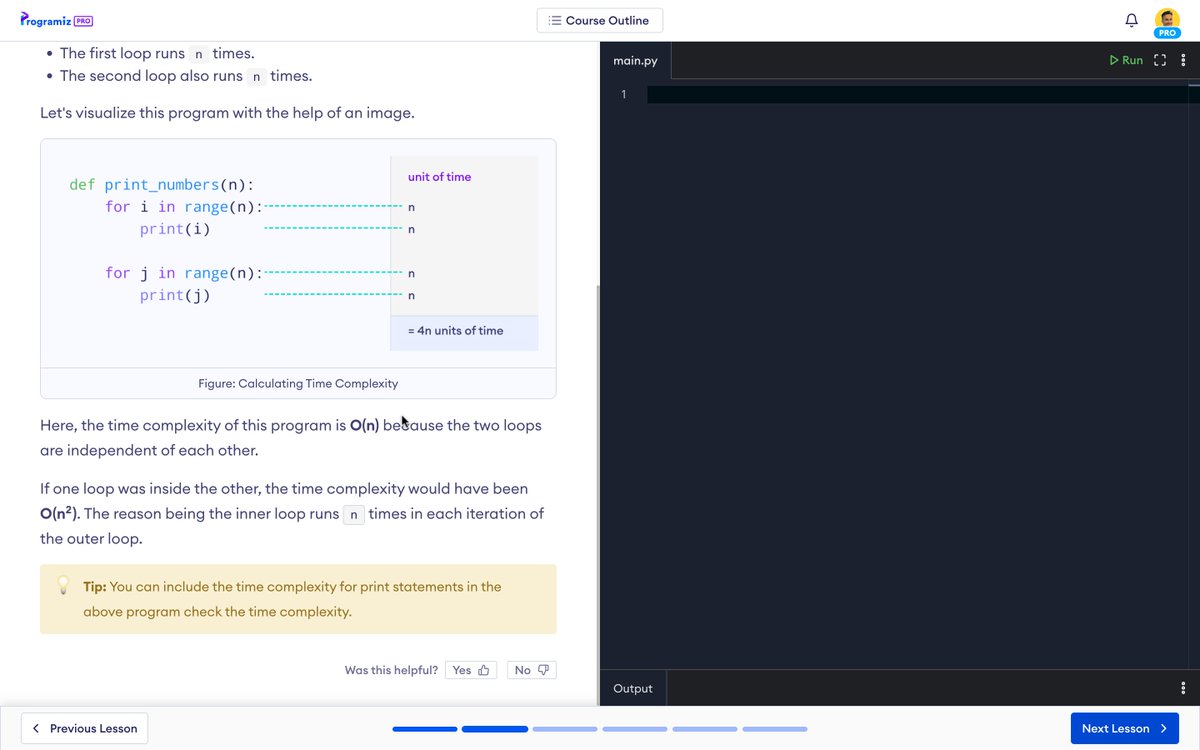This screenshot has width=1200, height=750.
Task: Go to Previous Lesson
Action: coord(85,728)
